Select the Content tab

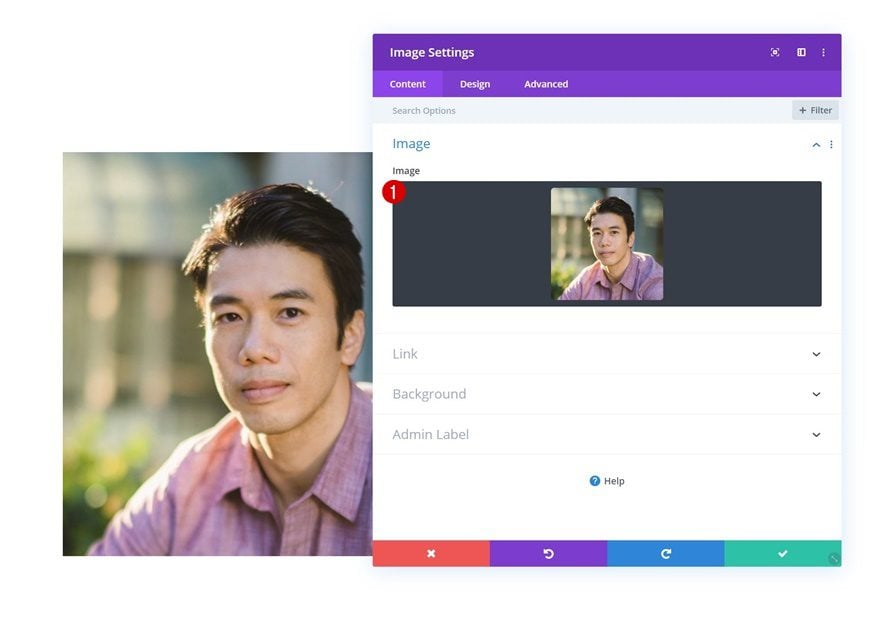(x=407, y=84)
